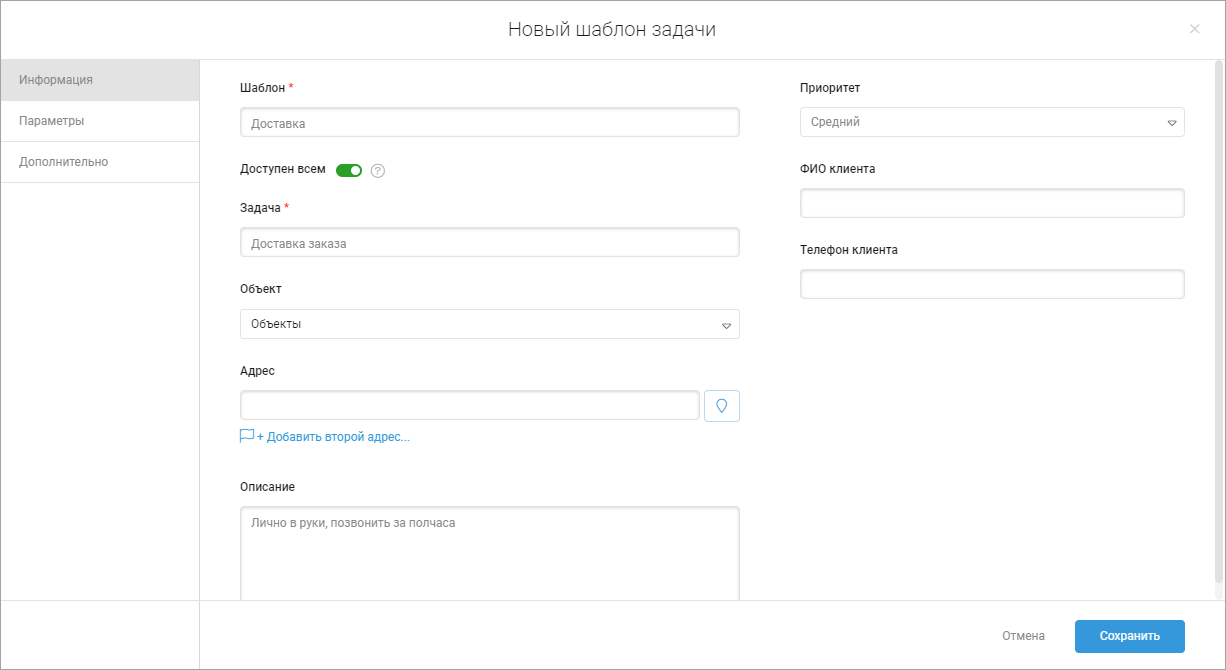Screen dimensions: 1226x670
Task: Expand the Объект dropdown list
Action: (x=489, y=324)
